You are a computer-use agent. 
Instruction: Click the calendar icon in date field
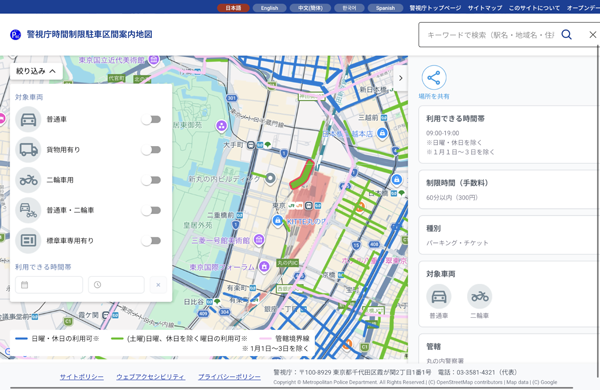point(24,285)
